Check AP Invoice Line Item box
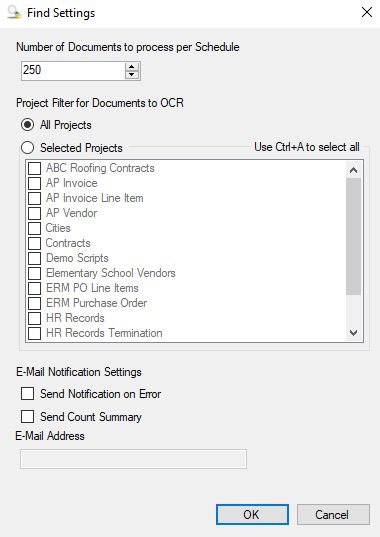Image resolution: width=380 pixels, height=537 pixels. point(34,198)
